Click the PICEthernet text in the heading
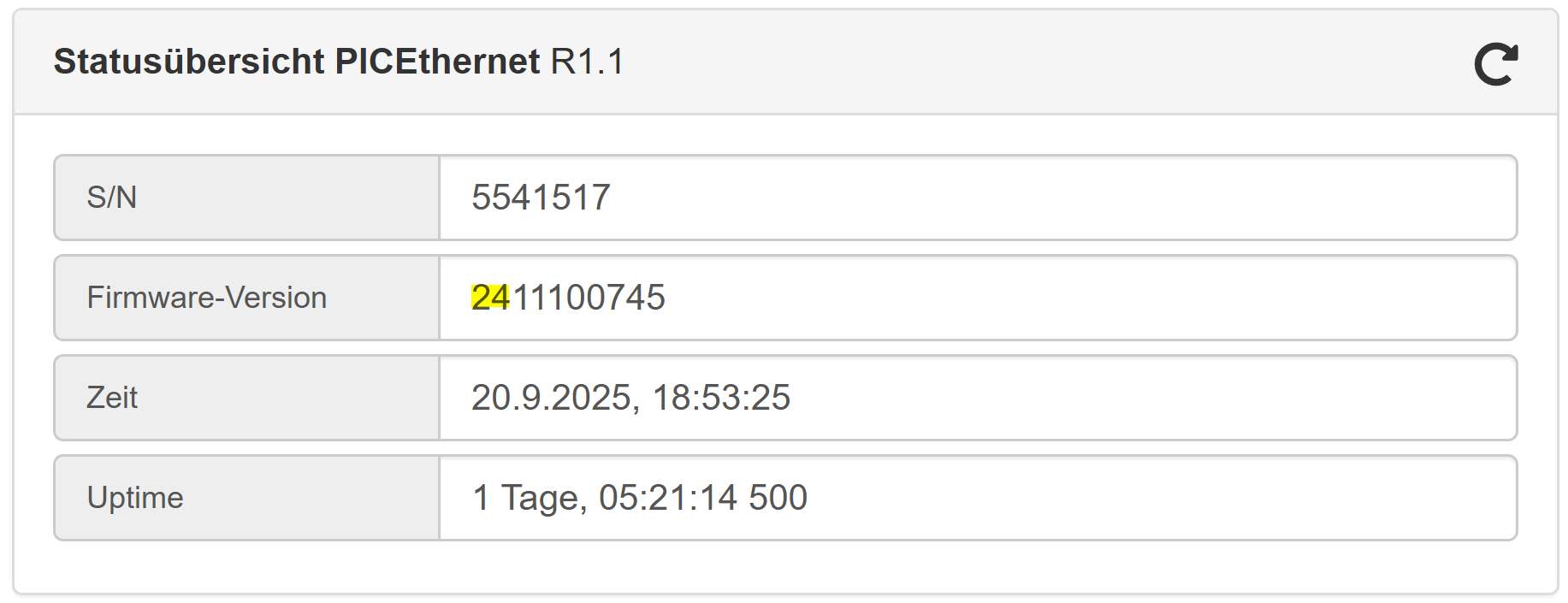 coord(437,62)
